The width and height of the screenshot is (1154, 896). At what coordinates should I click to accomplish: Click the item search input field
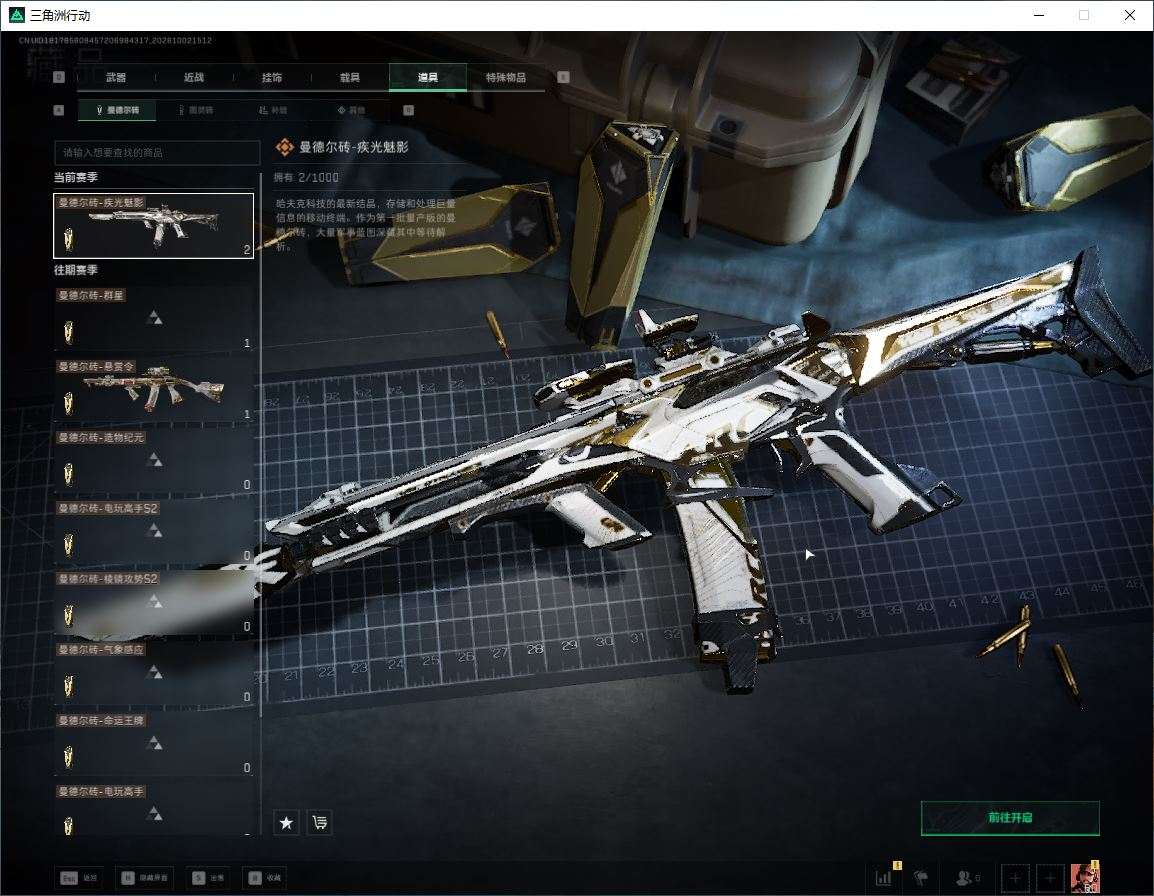[x=157, y=152]
